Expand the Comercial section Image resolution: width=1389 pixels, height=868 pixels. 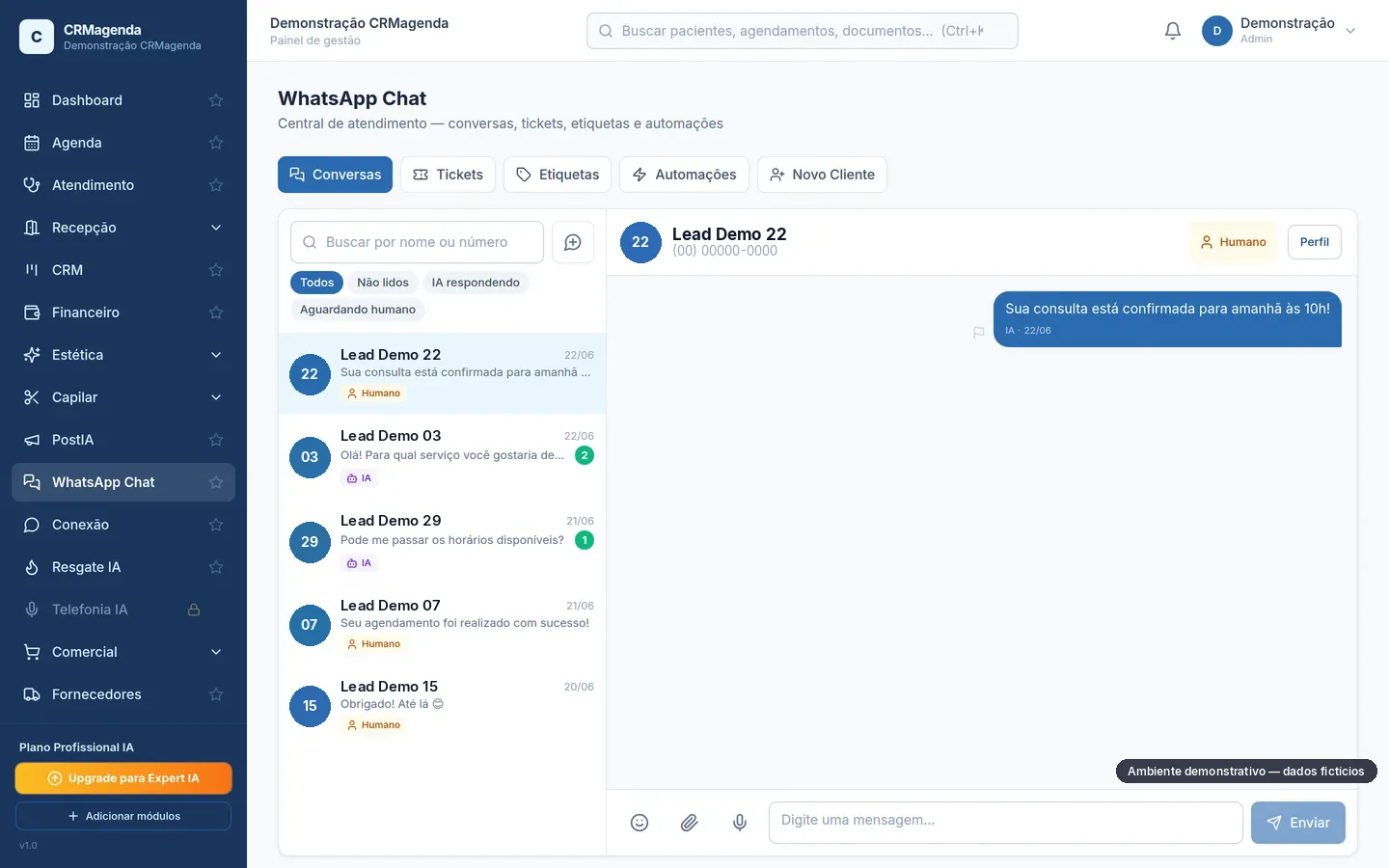click(x=123, y=652)
